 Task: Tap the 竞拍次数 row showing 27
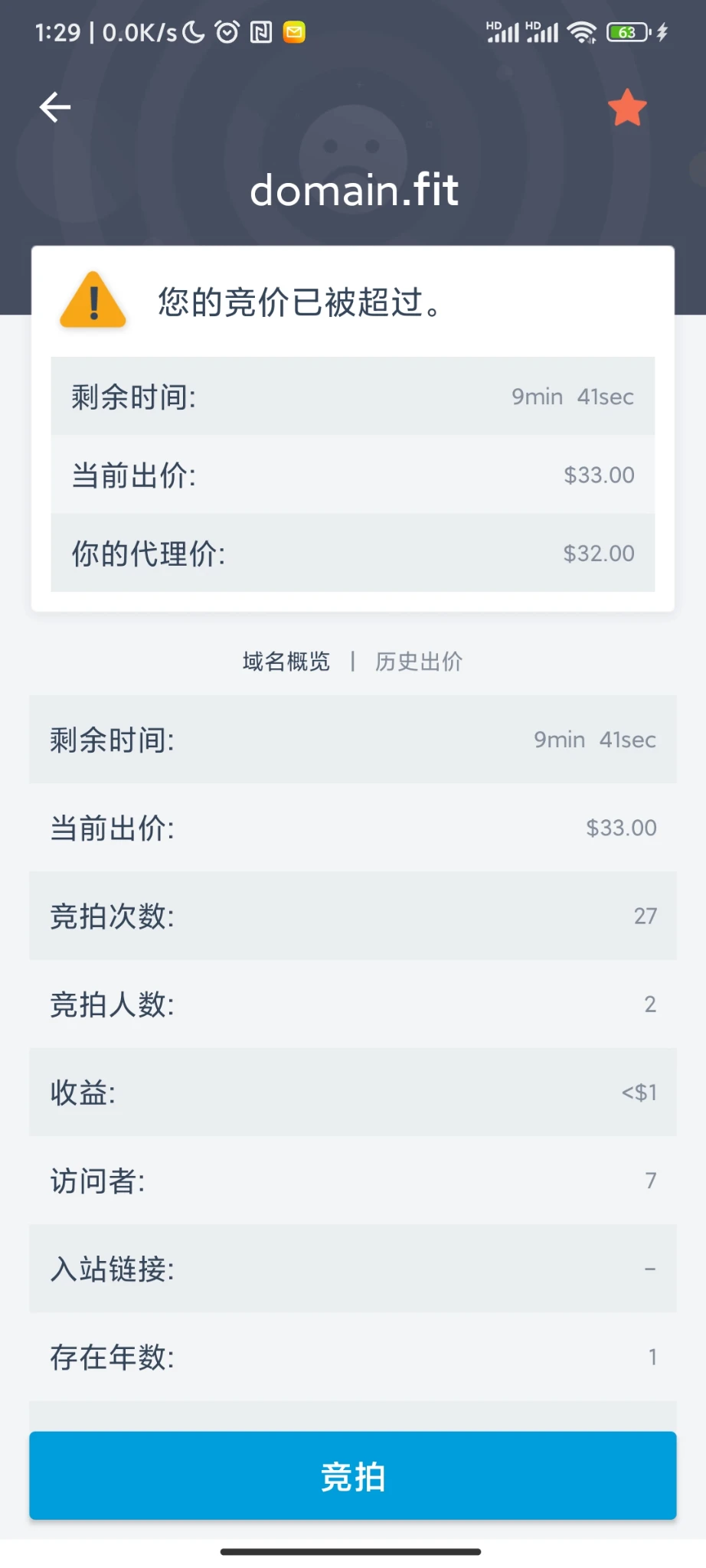pyautogui.click(x=353, y=916)
